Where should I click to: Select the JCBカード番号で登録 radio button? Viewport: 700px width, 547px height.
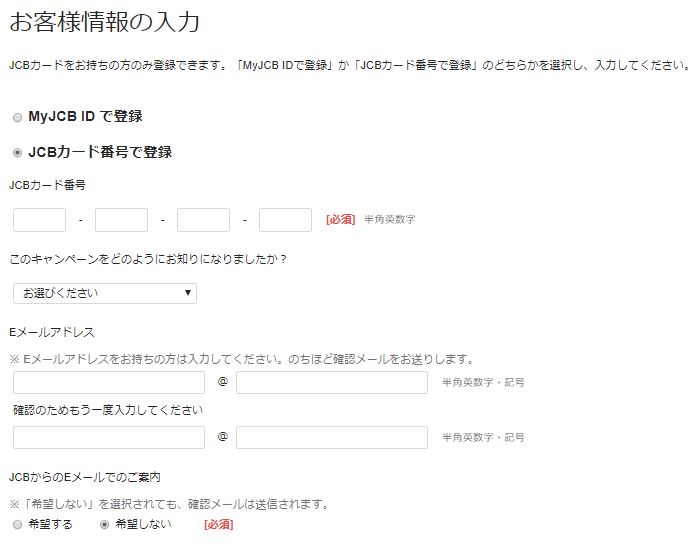point(17,153)
